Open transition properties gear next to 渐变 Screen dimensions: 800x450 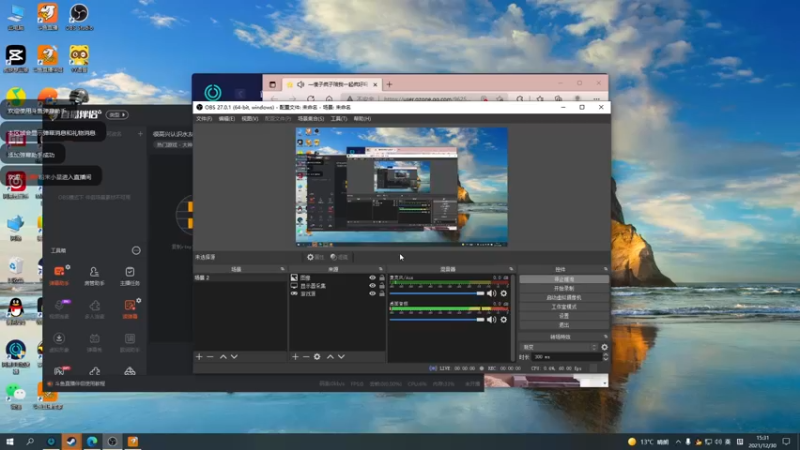pos(605,347)
